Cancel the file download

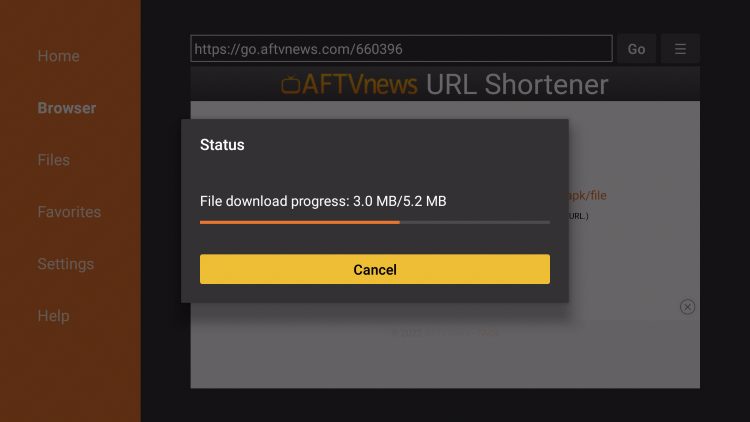point(375,269)
